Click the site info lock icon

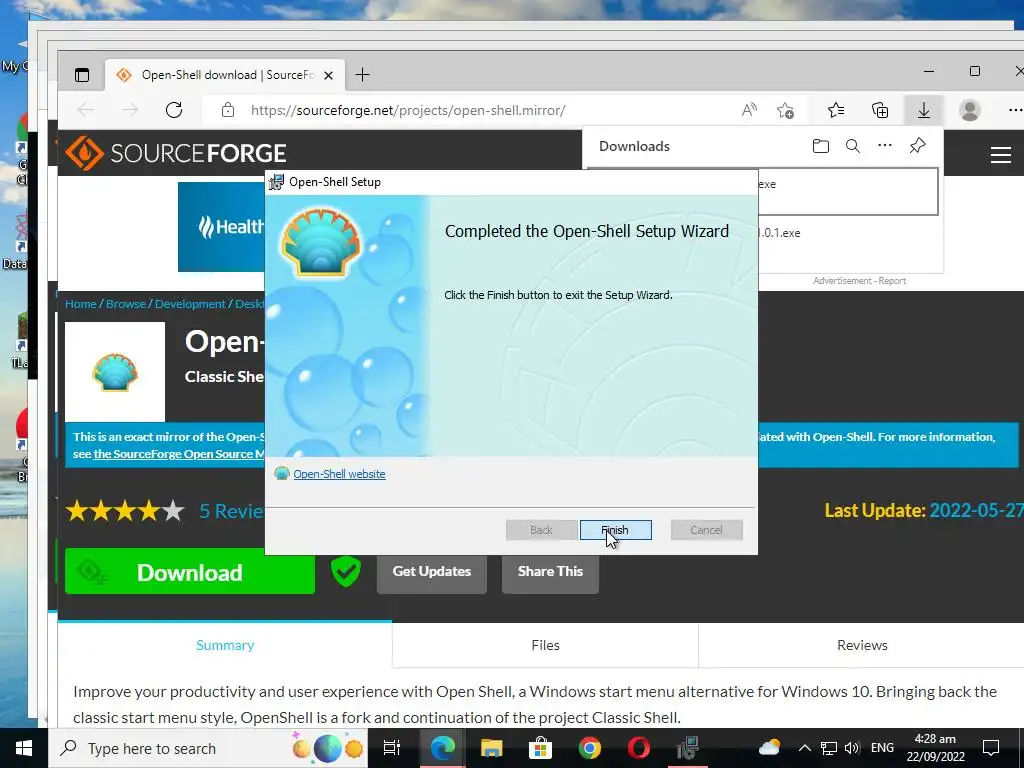pyautogui.click(x=227, y=110)
